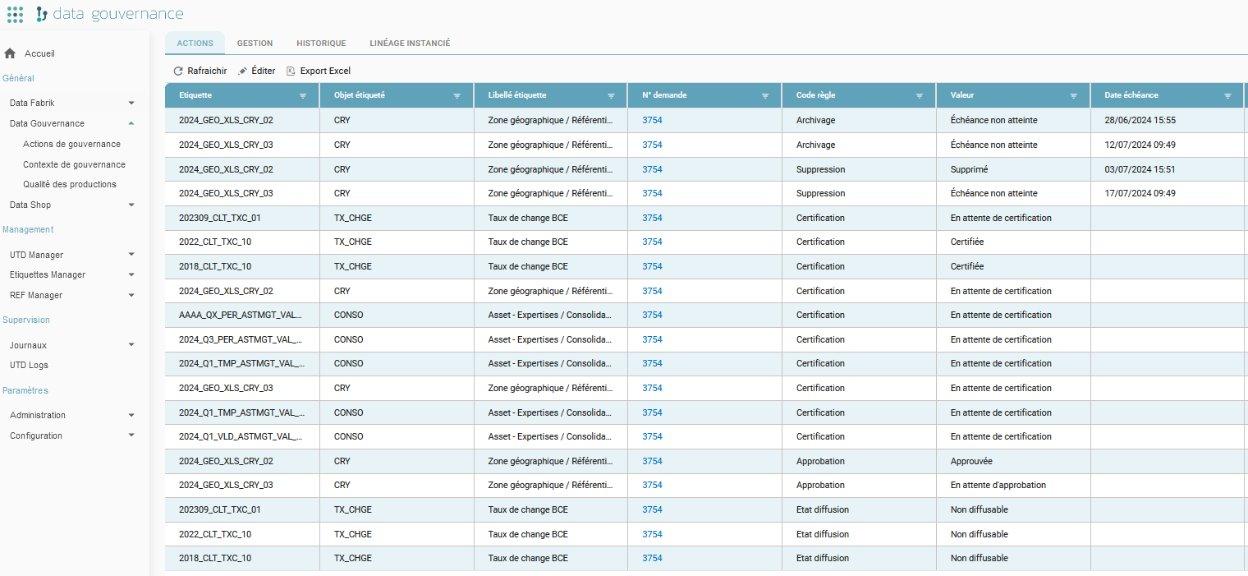Open Qualité des productions in sidebar
Image resolution: width=1248 pixels, height=576 pixels.
pos(70,184)
